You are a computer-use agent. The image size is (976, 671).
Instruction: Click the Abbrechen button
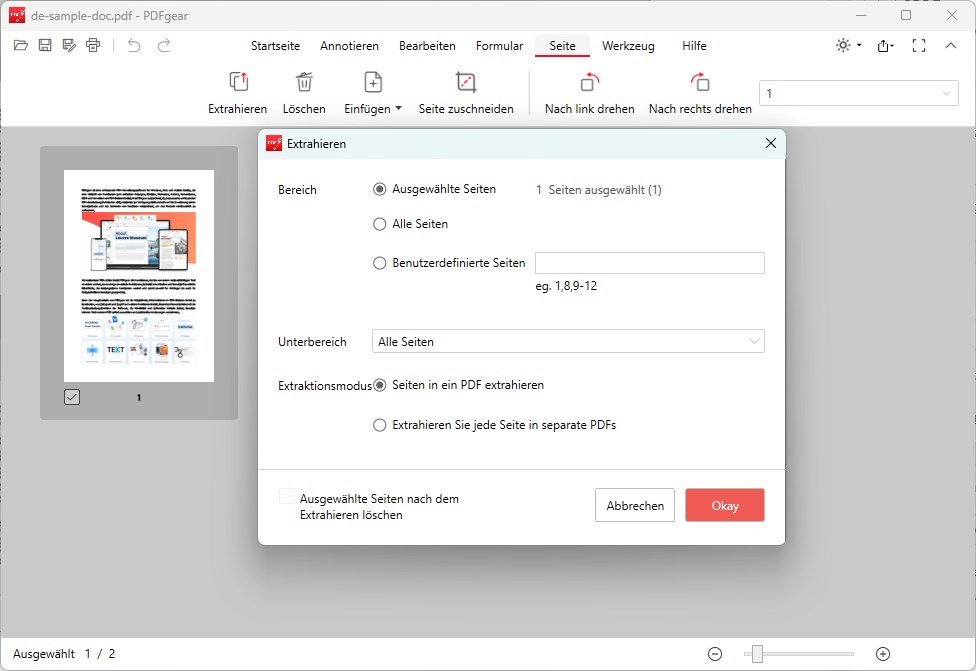click(x=635, y=505)
